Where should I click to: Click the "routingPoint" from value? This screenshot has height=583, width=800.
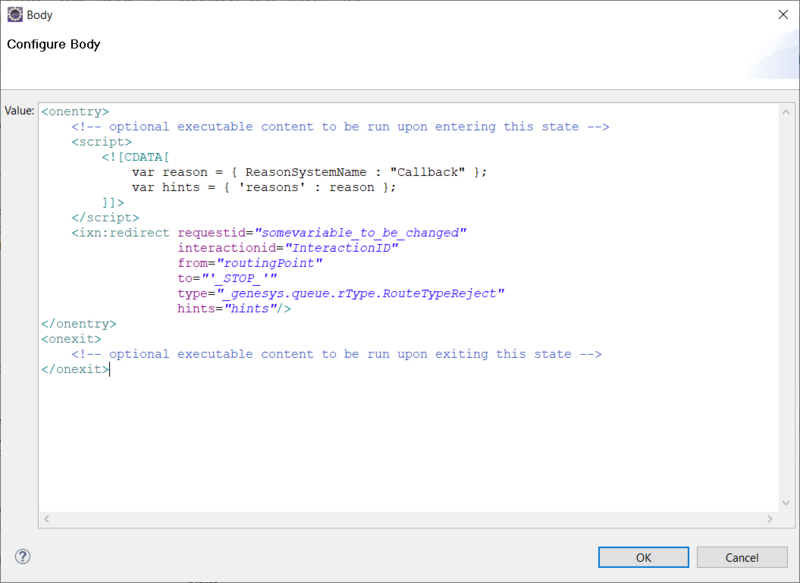269,263
